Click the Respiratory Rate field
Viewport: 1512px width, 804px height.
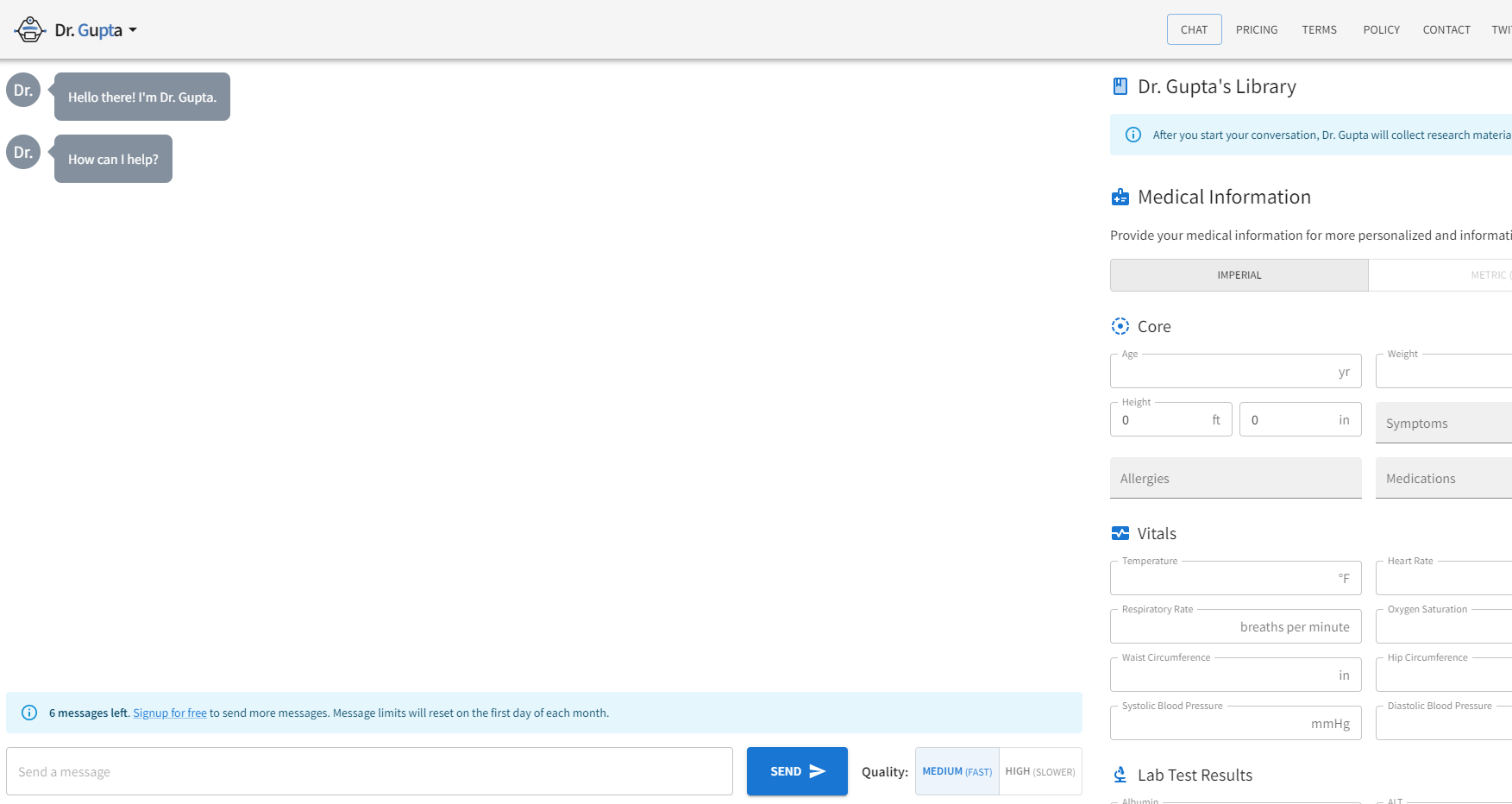[x=1236, y=626]
